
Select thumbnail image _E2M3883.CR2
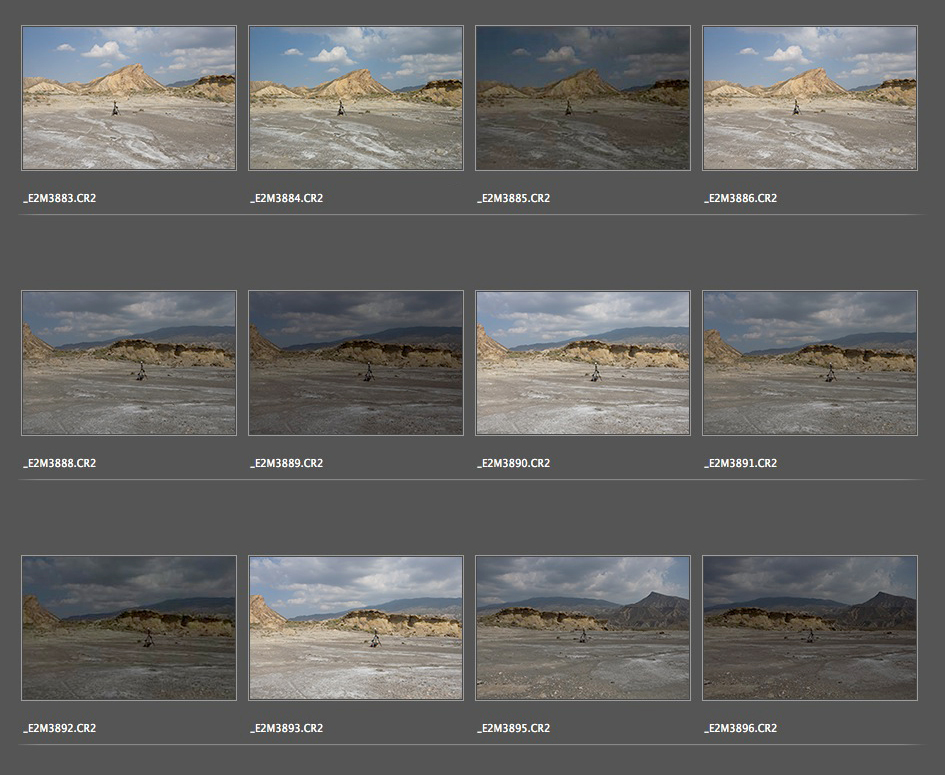[x=129, y=98]
